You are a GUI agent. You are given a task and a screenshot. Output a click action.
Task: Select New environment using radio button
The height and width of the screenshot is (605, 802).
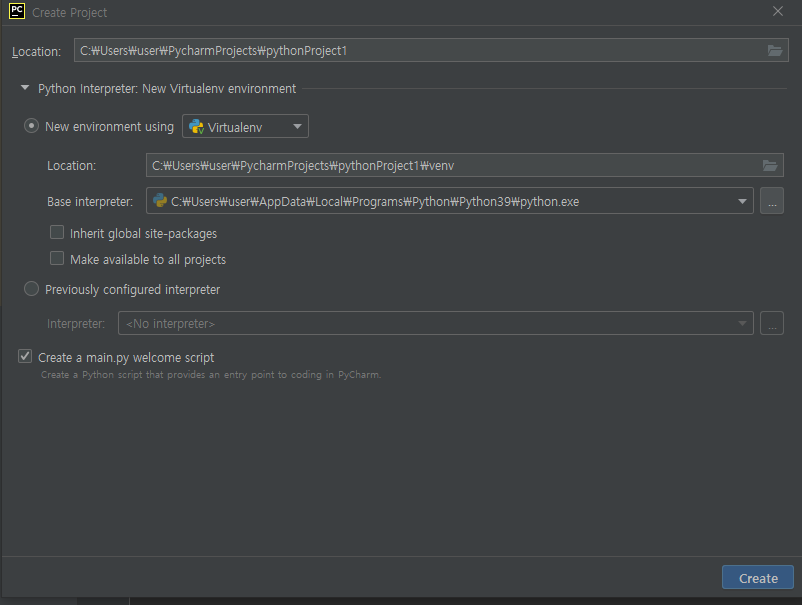(31, 126)
